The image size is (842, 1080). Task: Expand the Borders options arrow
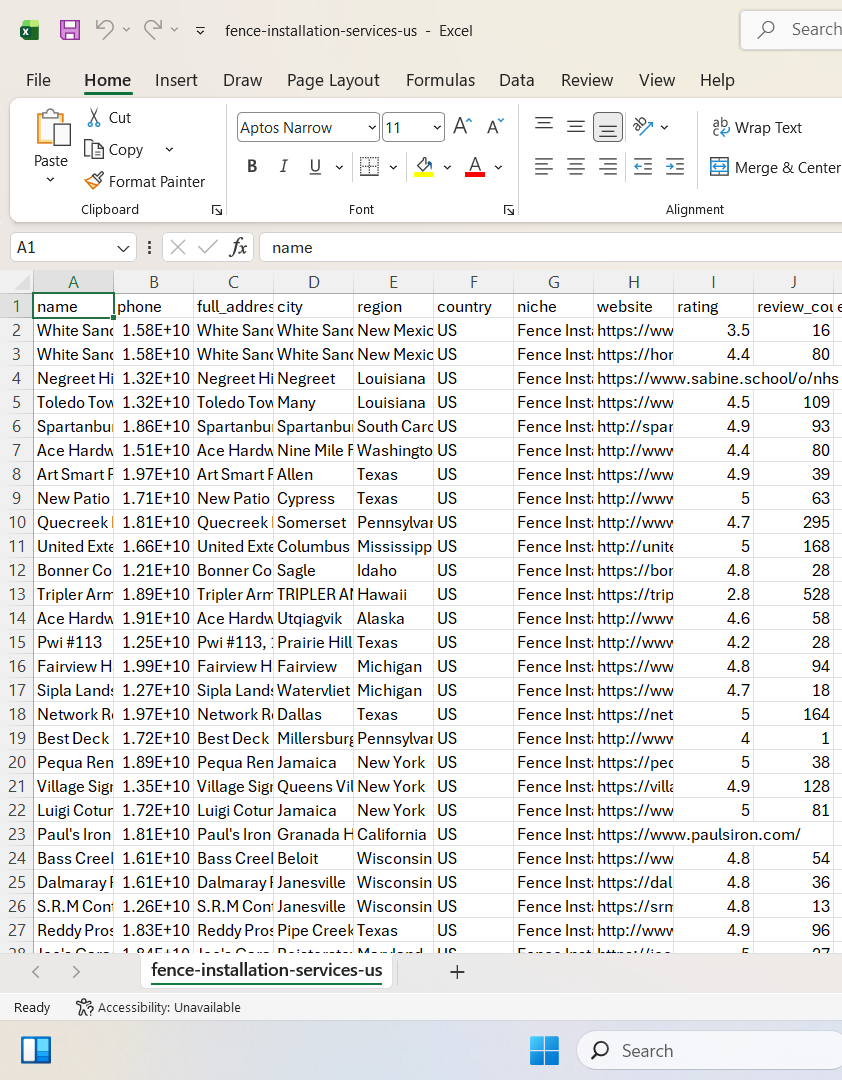click(393, 167)
